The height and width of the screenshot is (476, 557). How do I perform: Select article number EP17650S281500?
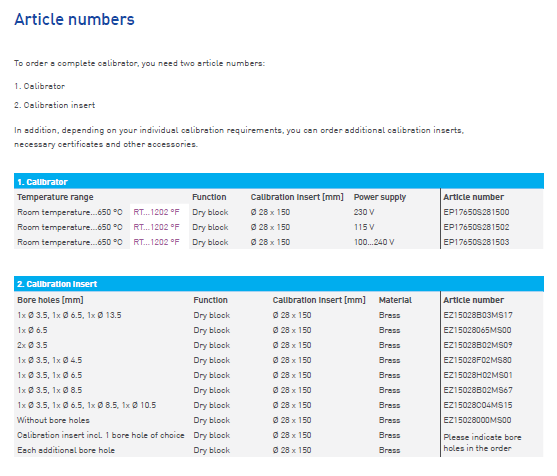click(476, 212)
